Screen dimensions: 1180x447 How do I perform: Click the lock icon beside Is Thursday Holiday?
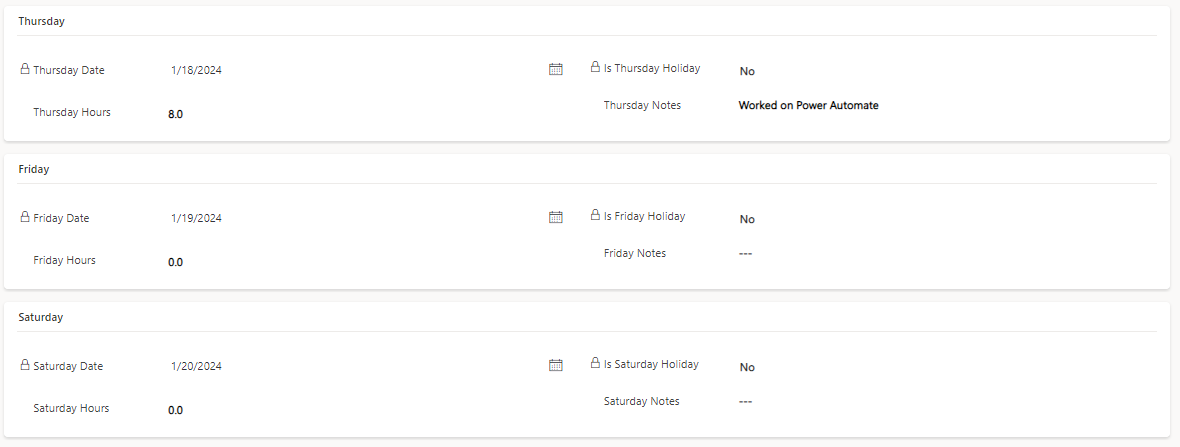point(595,67)
